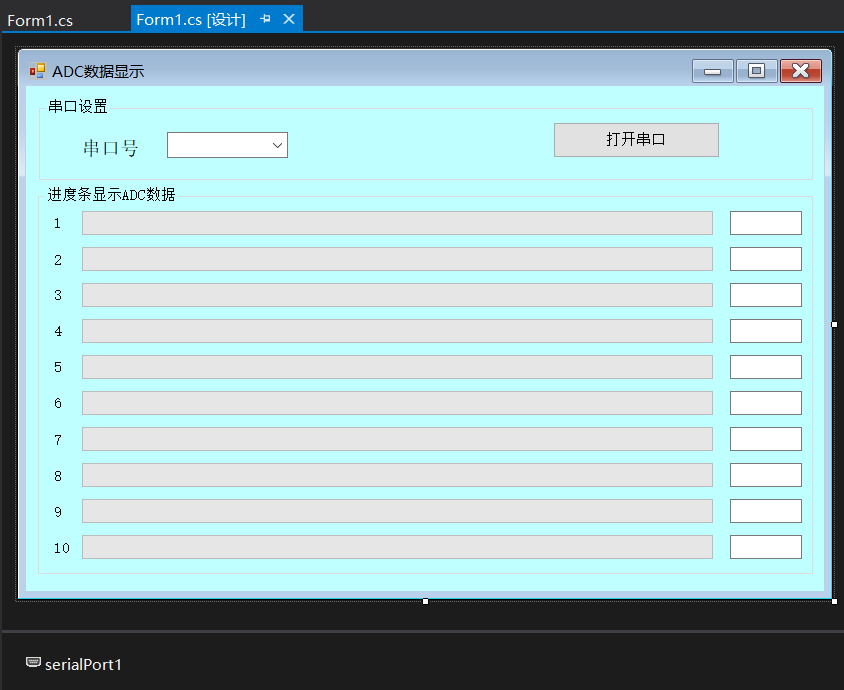Select the 打开串口 button

tap(636, 139)
